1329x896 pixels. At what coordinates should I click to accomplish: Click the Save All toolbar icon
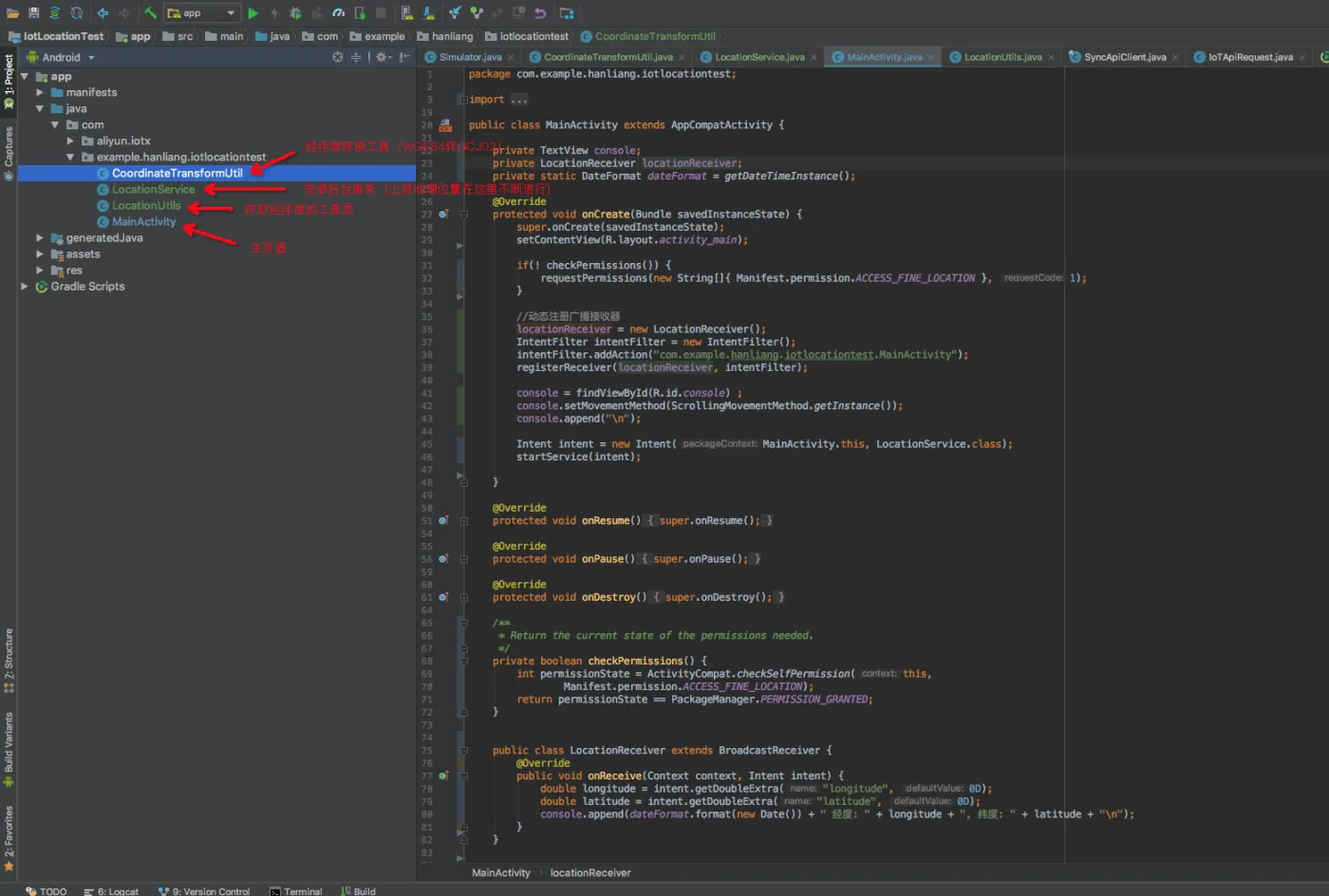pyautogui.click(x=33, y=13)
